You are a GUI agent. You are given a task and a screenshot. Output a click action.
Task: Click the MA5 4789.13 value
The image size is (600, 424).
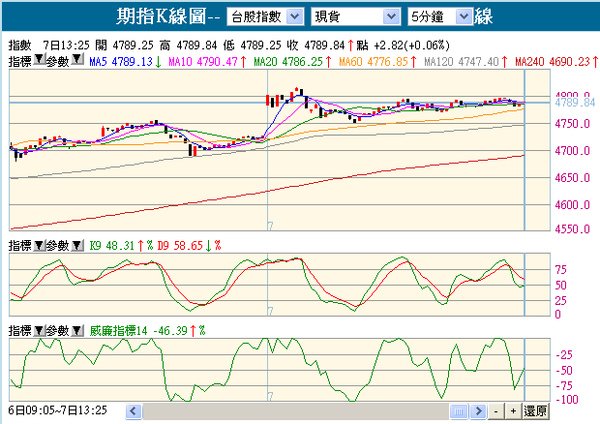point(121,61)
